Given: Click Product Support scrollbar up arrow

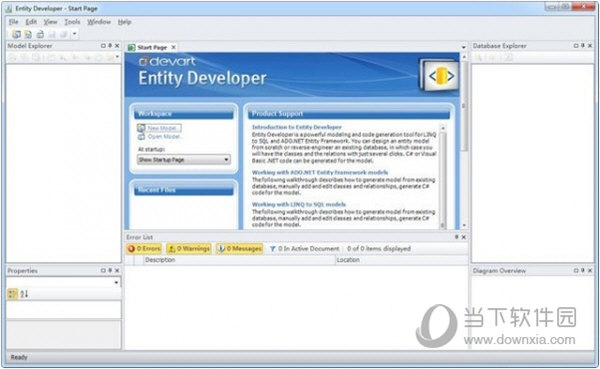Looking at the screenshot, I should click(443, 128).
